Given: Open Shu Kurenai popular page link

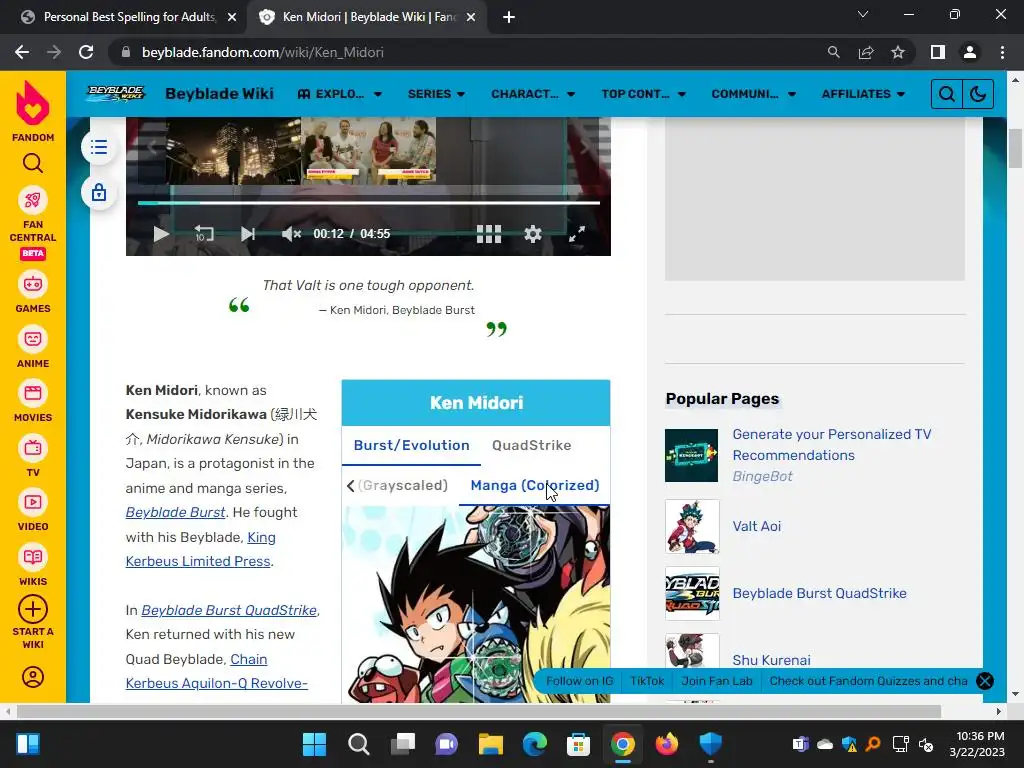Looking at the screenshot, I should click(x=771, y=660).
